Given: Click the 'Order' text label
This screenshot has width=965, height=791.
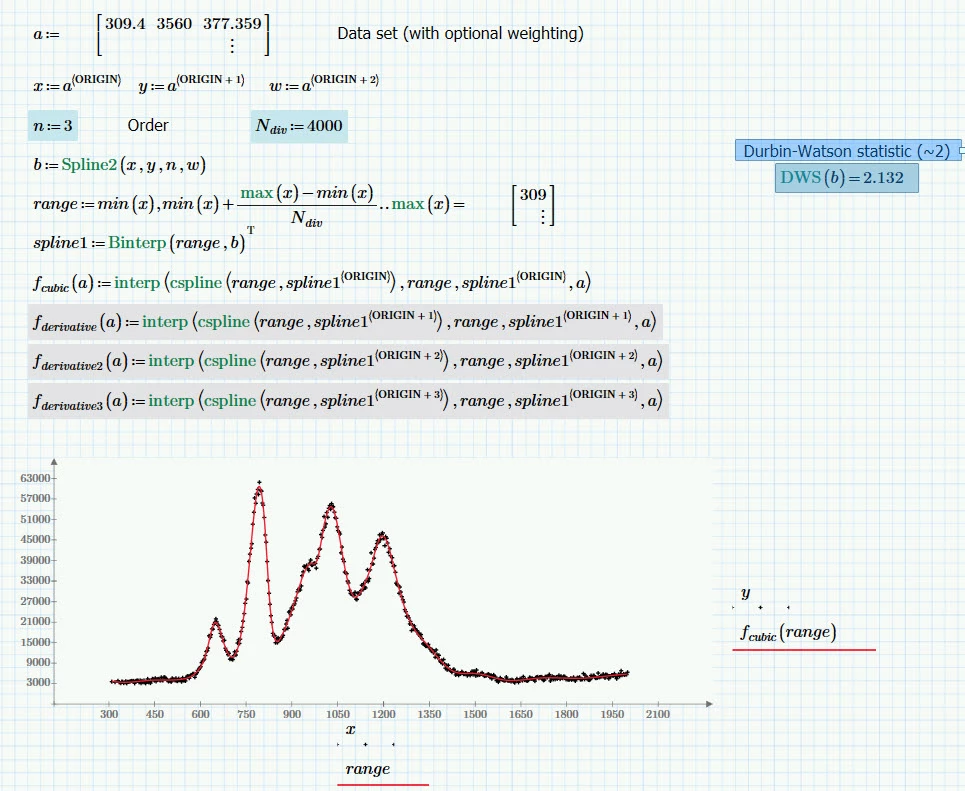Looking at the screenshot, I should [x=148, y=126].
